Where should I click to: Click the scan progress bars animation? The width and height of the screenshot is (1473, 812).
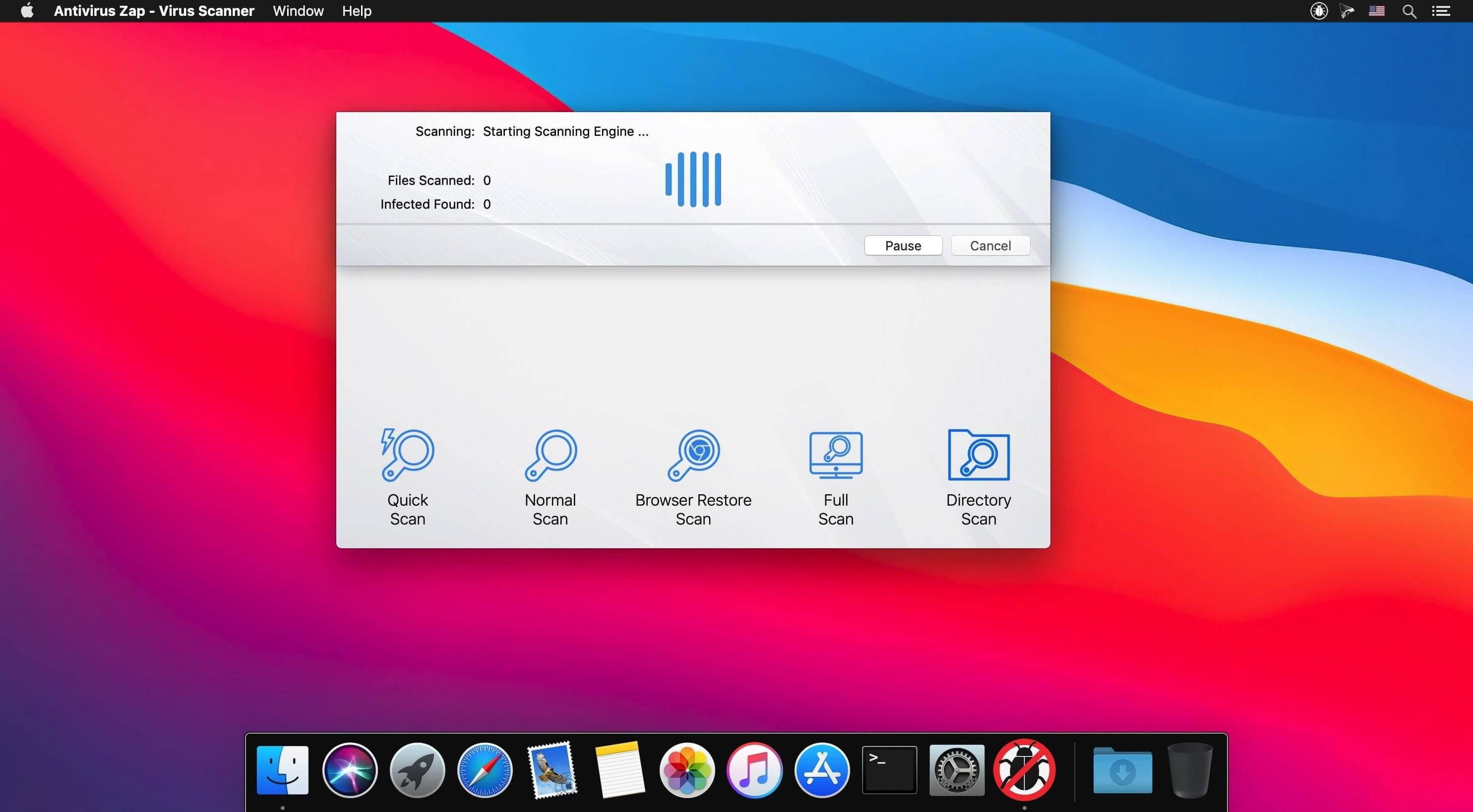coord(693,179)
